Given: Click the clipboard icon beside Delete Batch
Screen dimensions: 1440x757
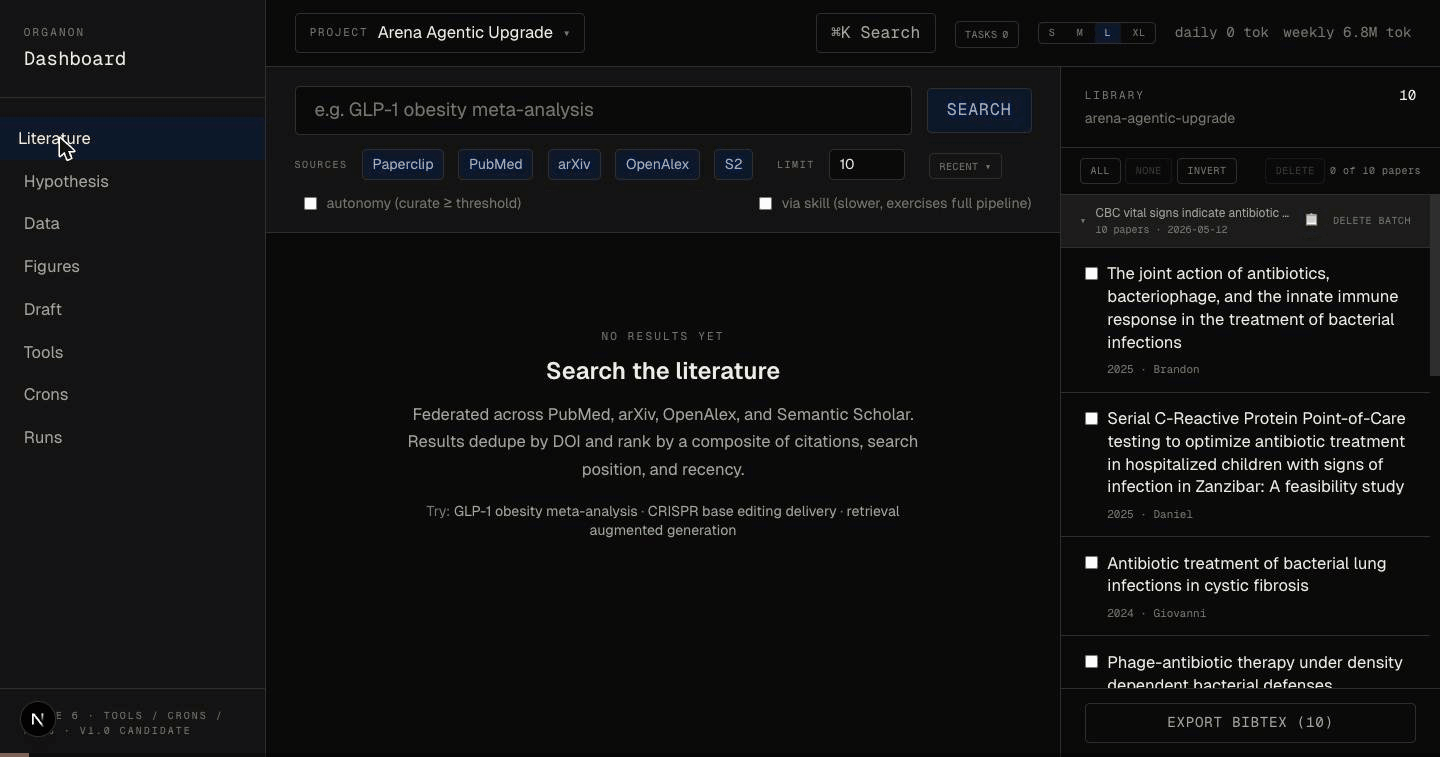Looking at the screenshot, I should 1311,220.
